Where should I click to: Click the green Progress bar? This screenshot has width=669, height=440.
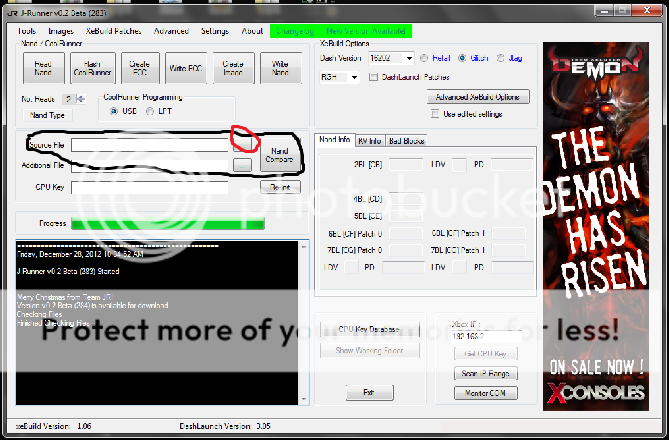click(x=168, y=223)
